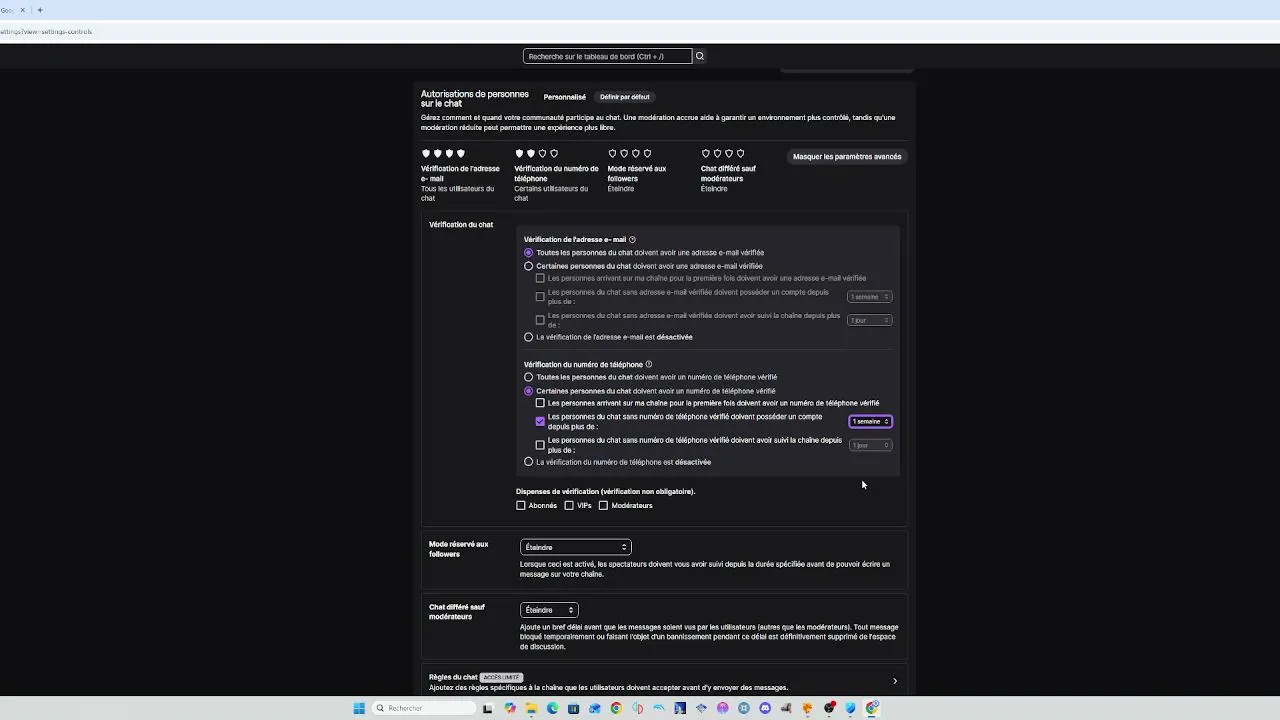Select 'Certaines personnes' email verification radio
The height and width of the screenshot is (720, 1280).
tap(529, 266)
